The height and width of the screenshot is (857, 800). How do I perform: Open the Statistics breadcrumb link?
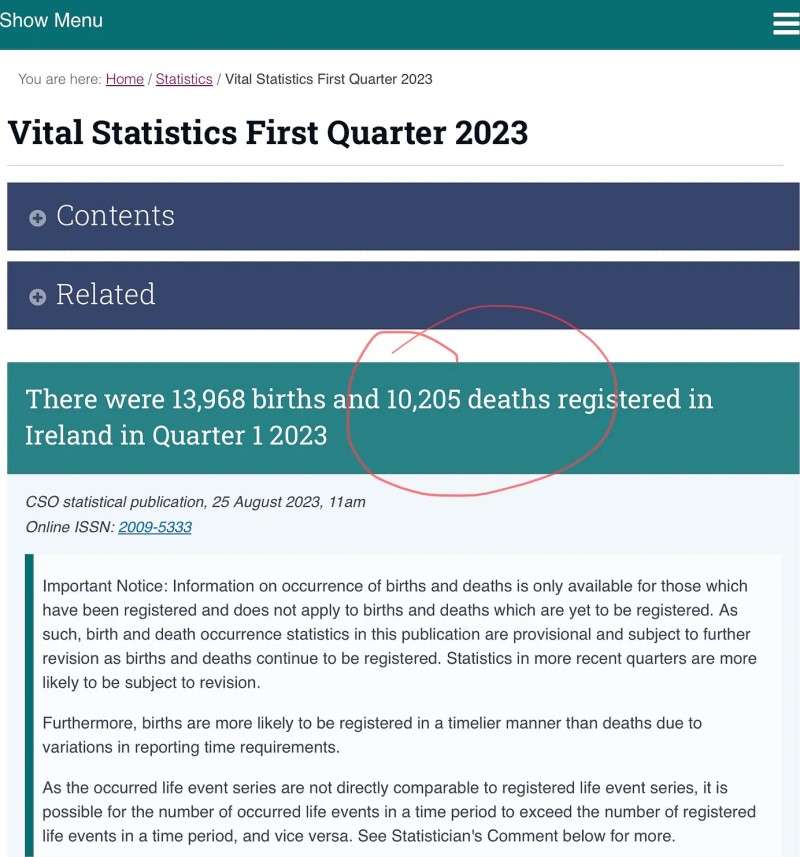(184, 79)
